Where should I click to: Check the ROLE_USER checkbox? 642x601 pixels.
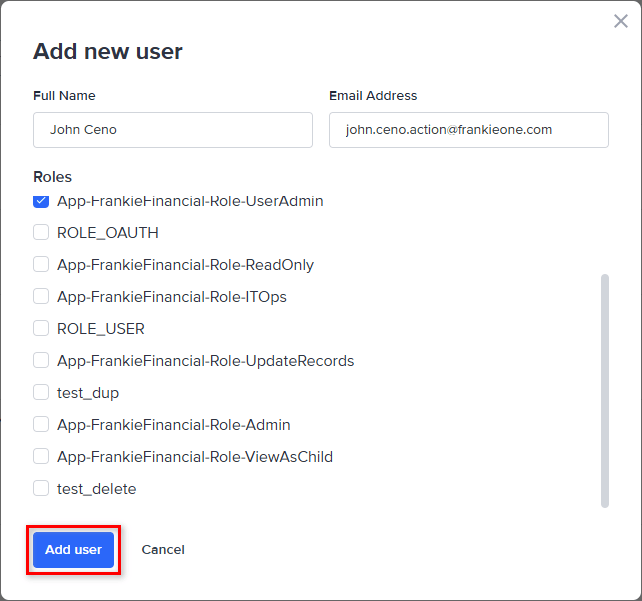pyautogui.click(x=41, y=329)
